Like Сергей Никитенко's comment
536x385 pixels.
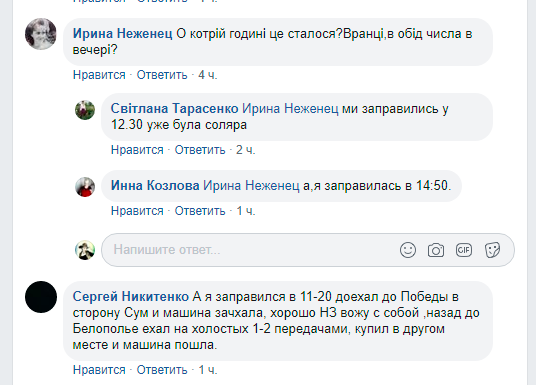(x=99, y=370)
